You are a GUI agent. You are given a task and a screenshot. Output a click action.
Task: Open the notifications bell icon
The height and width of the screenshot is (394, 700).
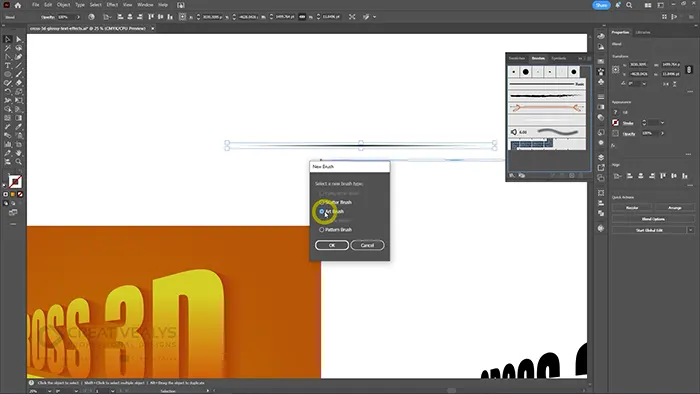pos(618,5)
